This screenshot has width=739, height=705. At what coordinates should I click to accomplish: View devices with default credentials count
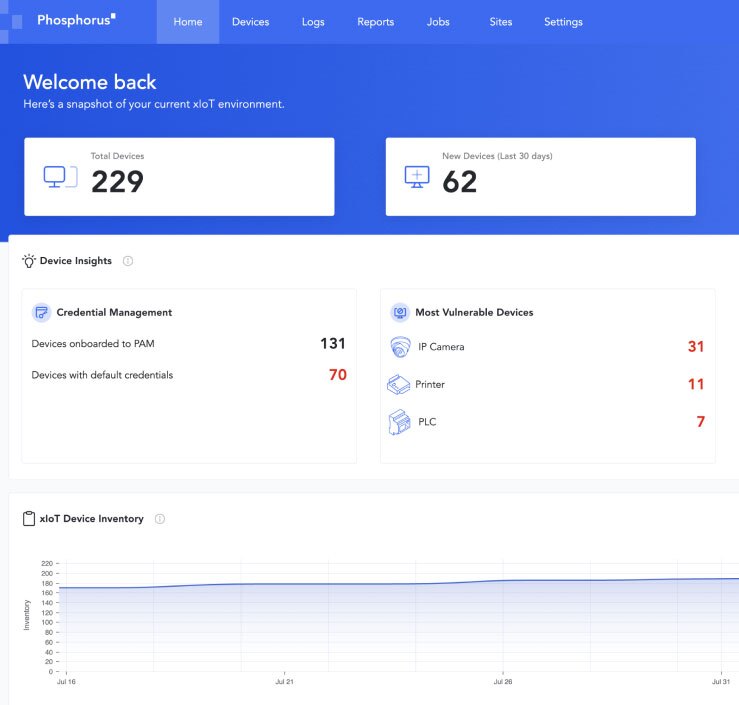337,376
